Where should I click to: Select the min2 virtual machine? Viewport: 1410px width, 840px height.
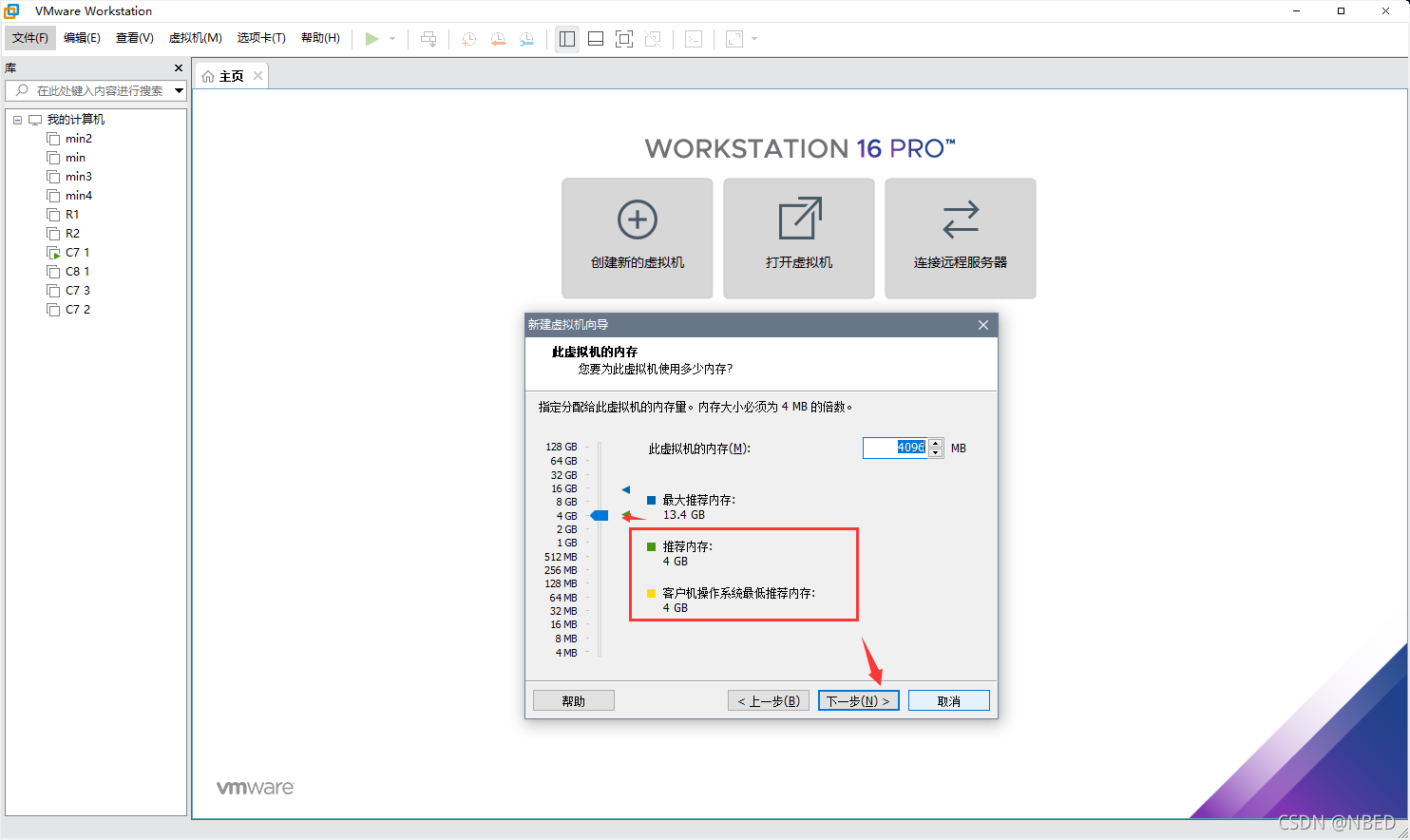79,139
